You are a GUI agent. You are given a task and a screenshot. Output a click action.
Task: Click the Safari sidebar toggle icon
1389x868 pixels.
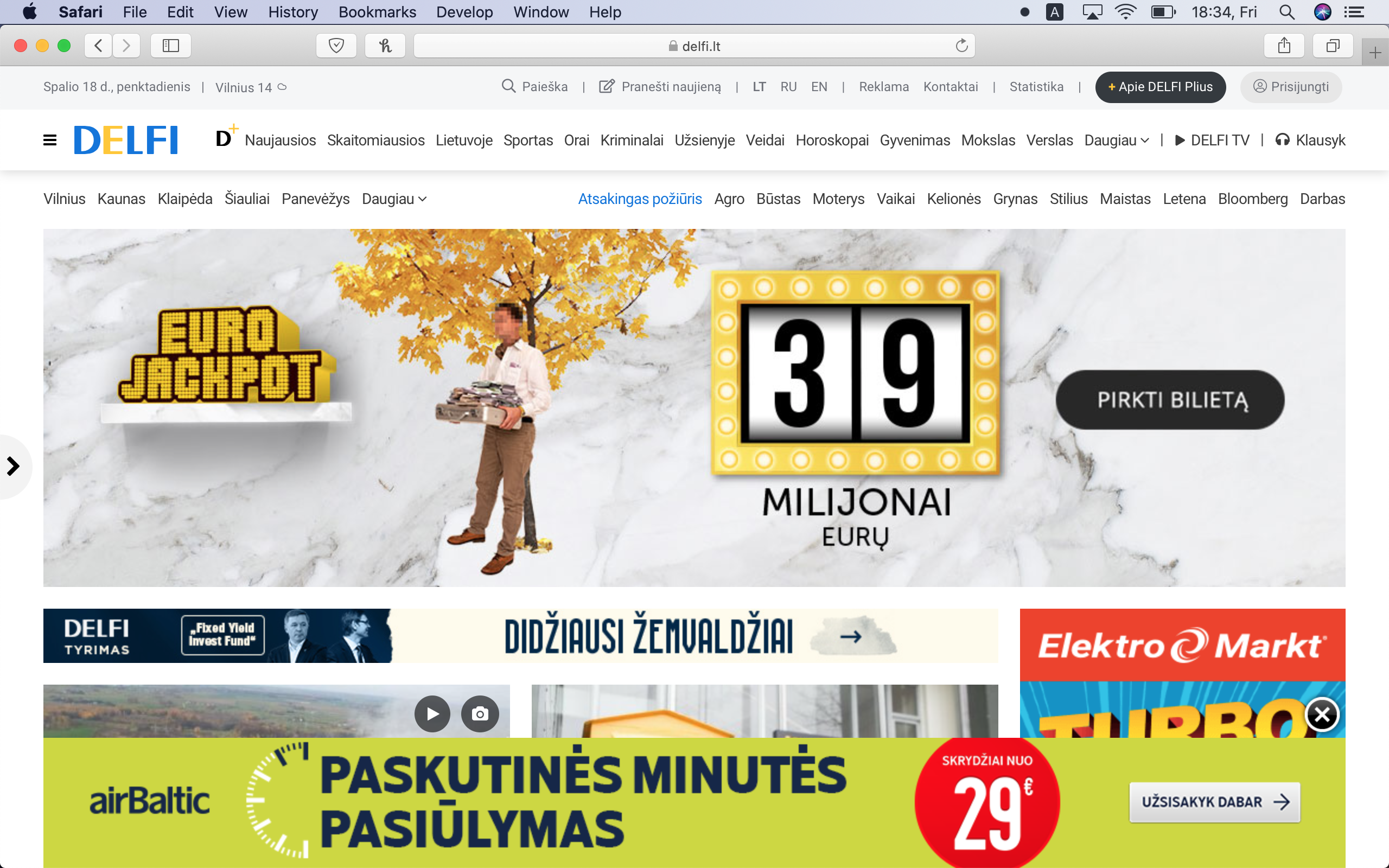170,46
